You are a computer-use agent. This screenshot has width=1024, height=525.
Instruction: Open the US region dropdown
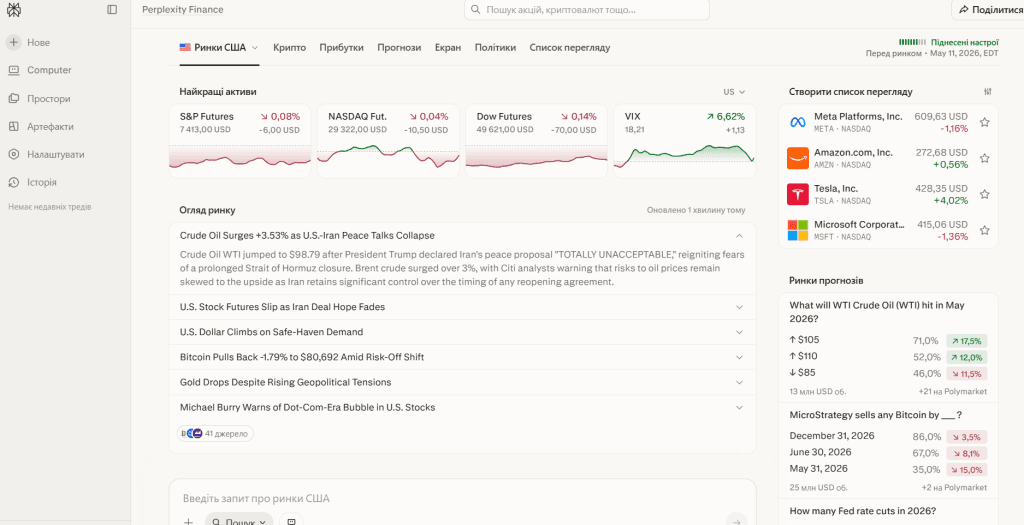click(x=734, y=92)
